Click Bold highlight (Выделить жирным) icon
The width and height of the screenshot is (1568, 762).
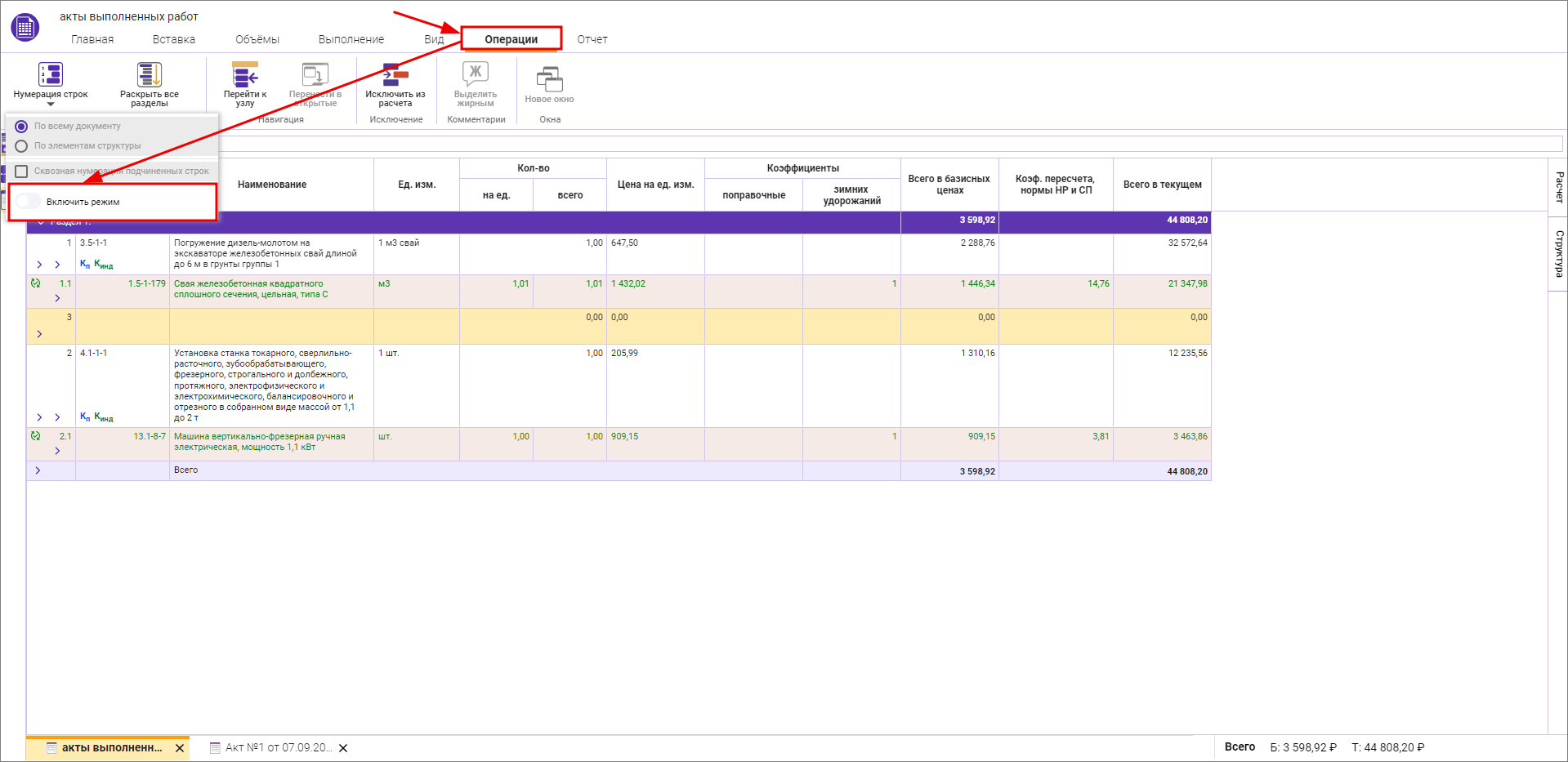tap(476, 74)
